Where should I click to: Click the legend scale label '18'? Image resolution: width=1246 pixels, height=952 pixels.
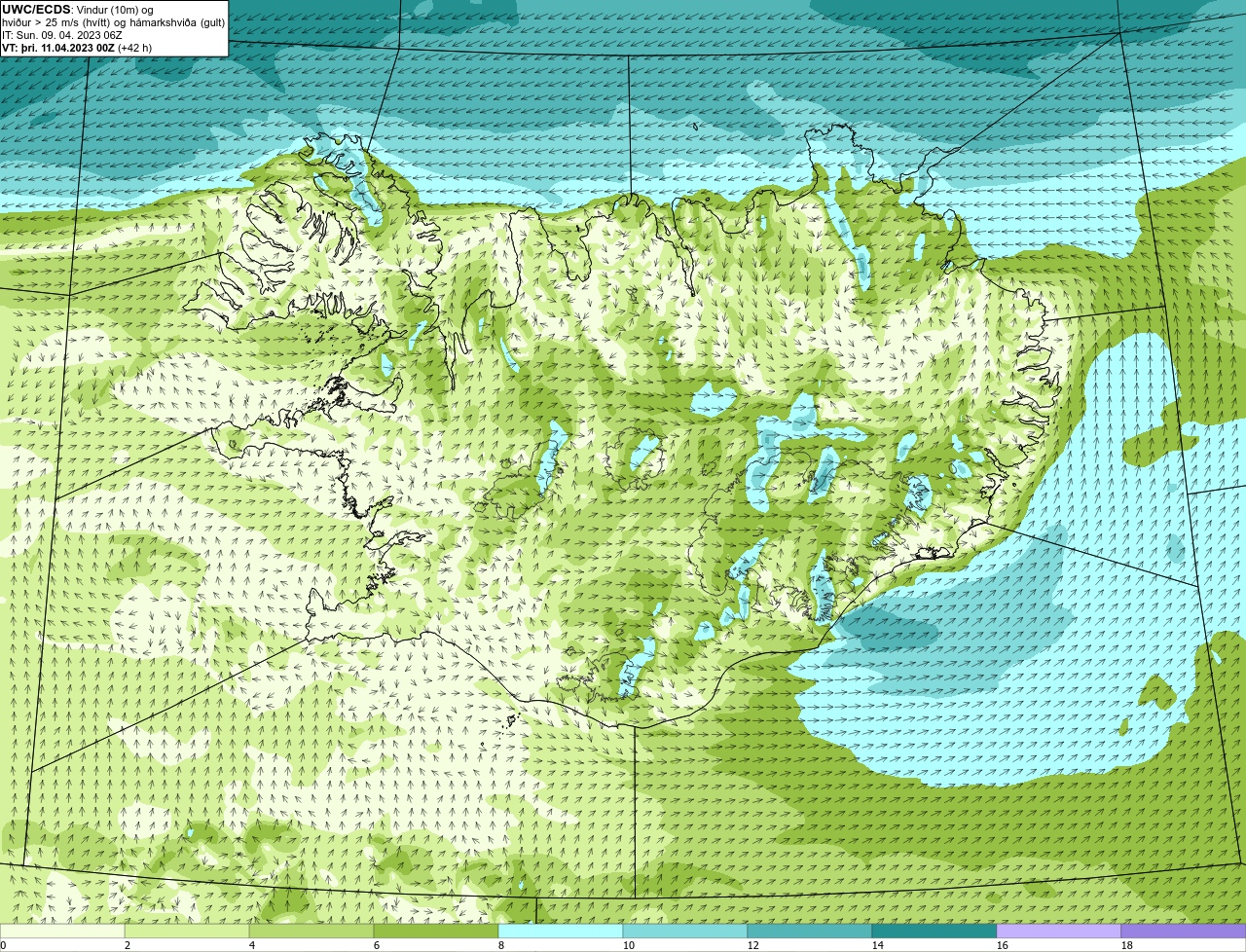pyautogui.click(x=1127, y=945)
